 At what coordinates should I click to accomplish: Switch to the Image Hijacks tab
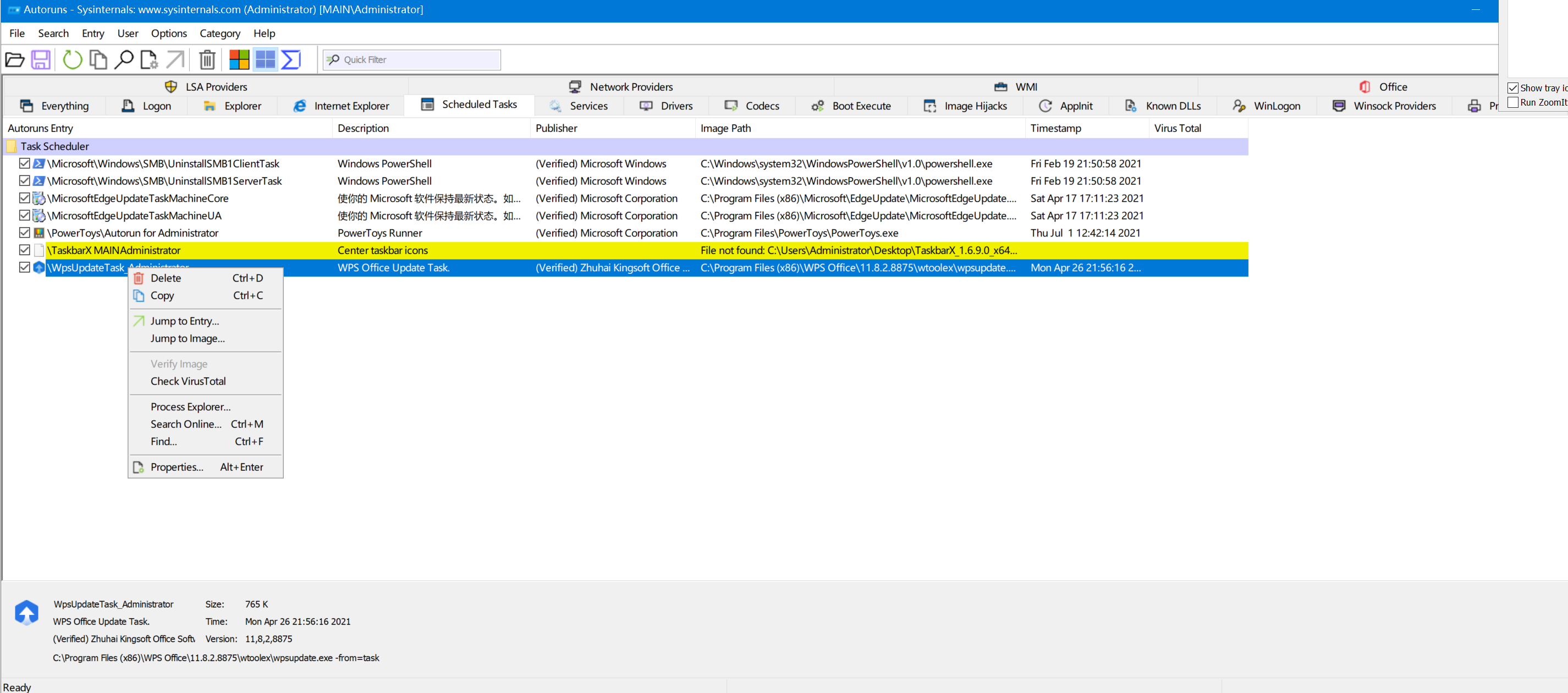(x=965, y=106)
